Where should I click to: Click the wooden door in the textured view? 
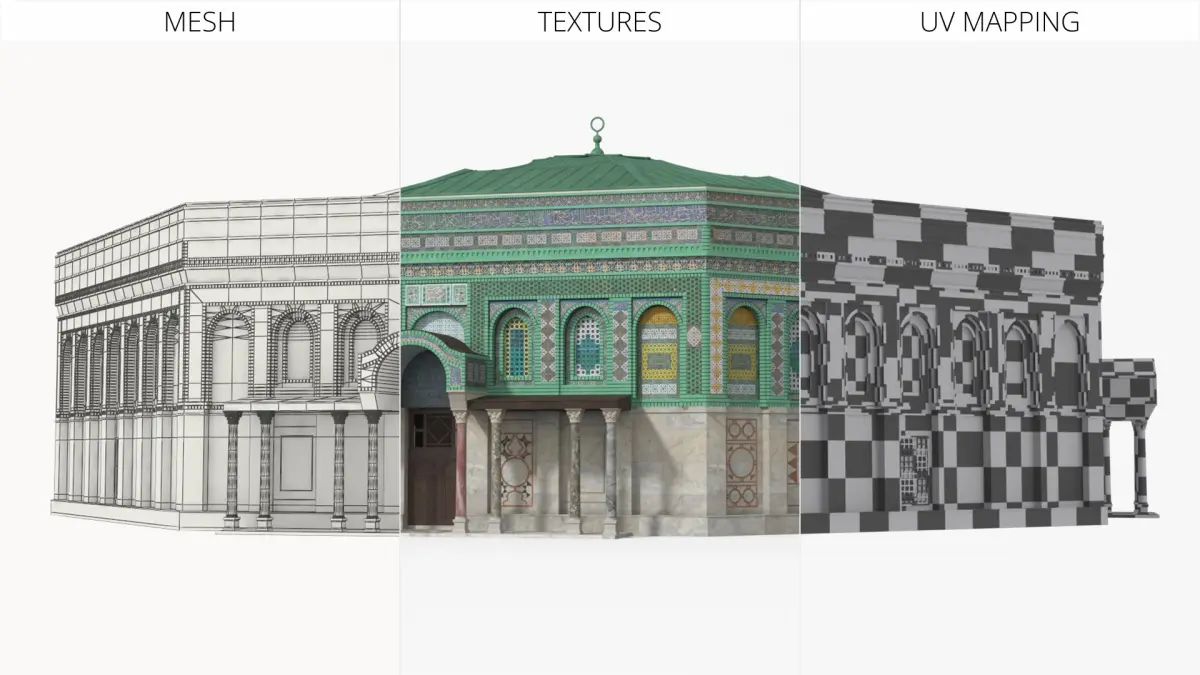click(x=433, y=468)
